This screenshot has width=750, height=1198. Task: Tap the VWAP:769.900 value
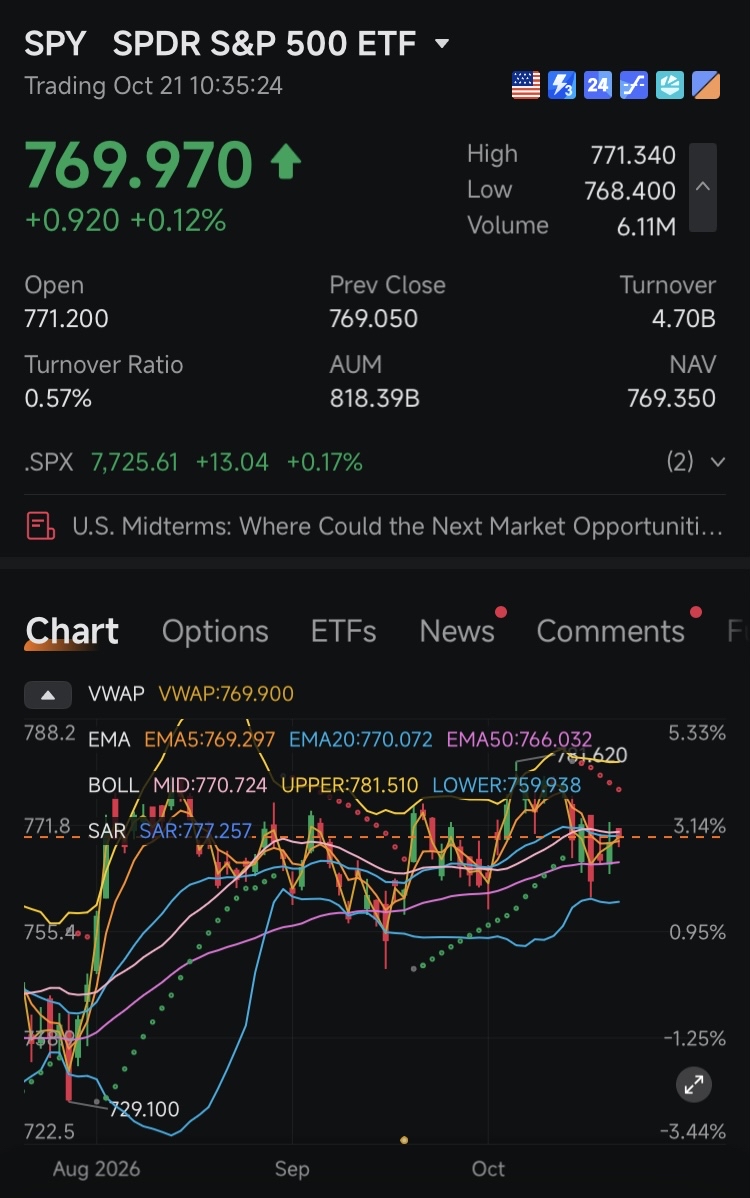225,694
